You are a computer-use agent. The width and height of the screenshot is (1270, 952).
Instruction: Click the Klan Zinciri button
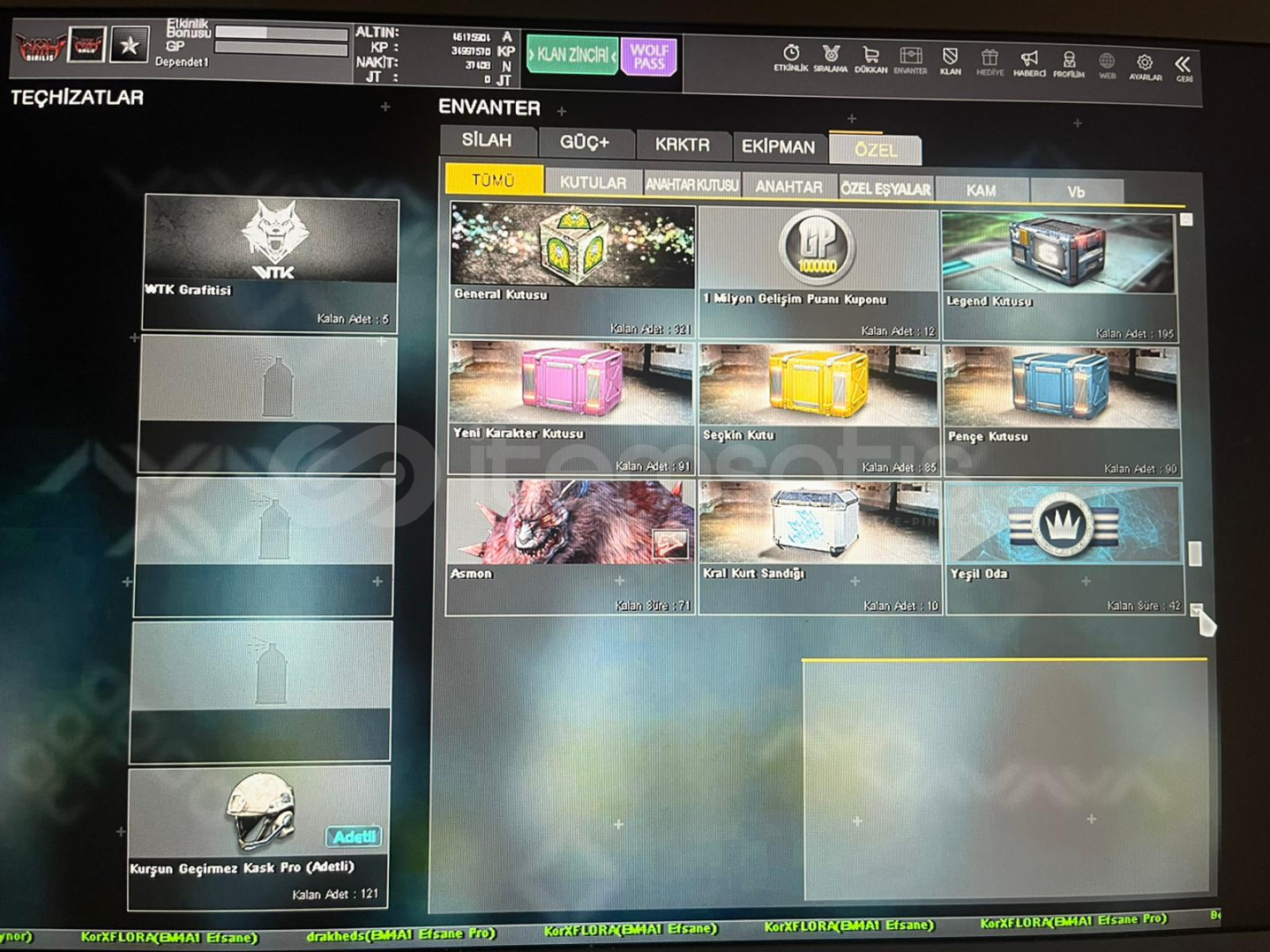point(572,55)
